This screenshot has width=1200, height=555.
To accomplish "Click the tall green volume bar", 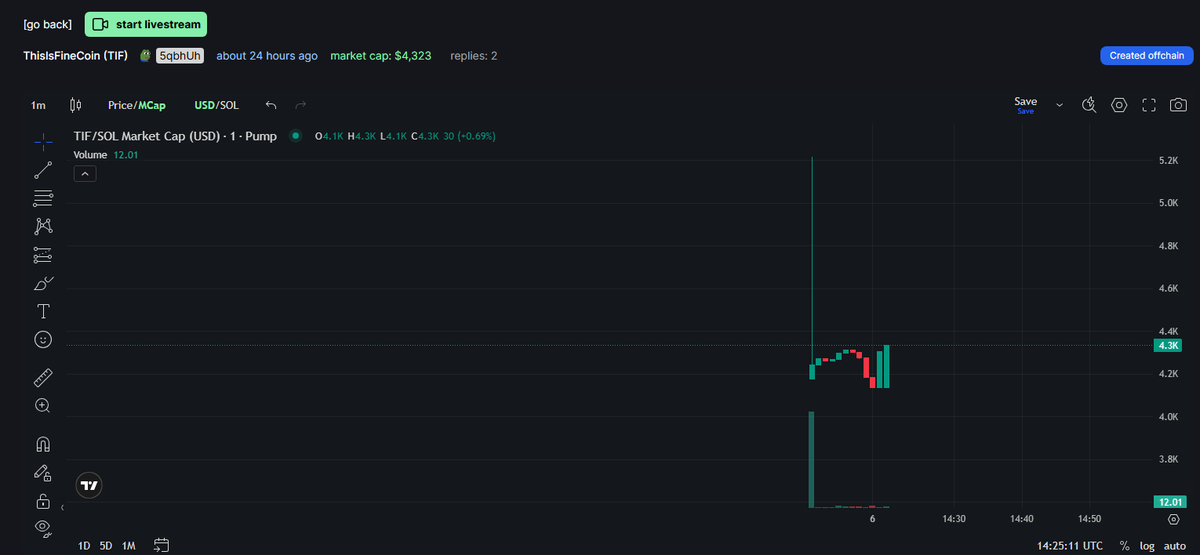I will [x=812, y=459].
